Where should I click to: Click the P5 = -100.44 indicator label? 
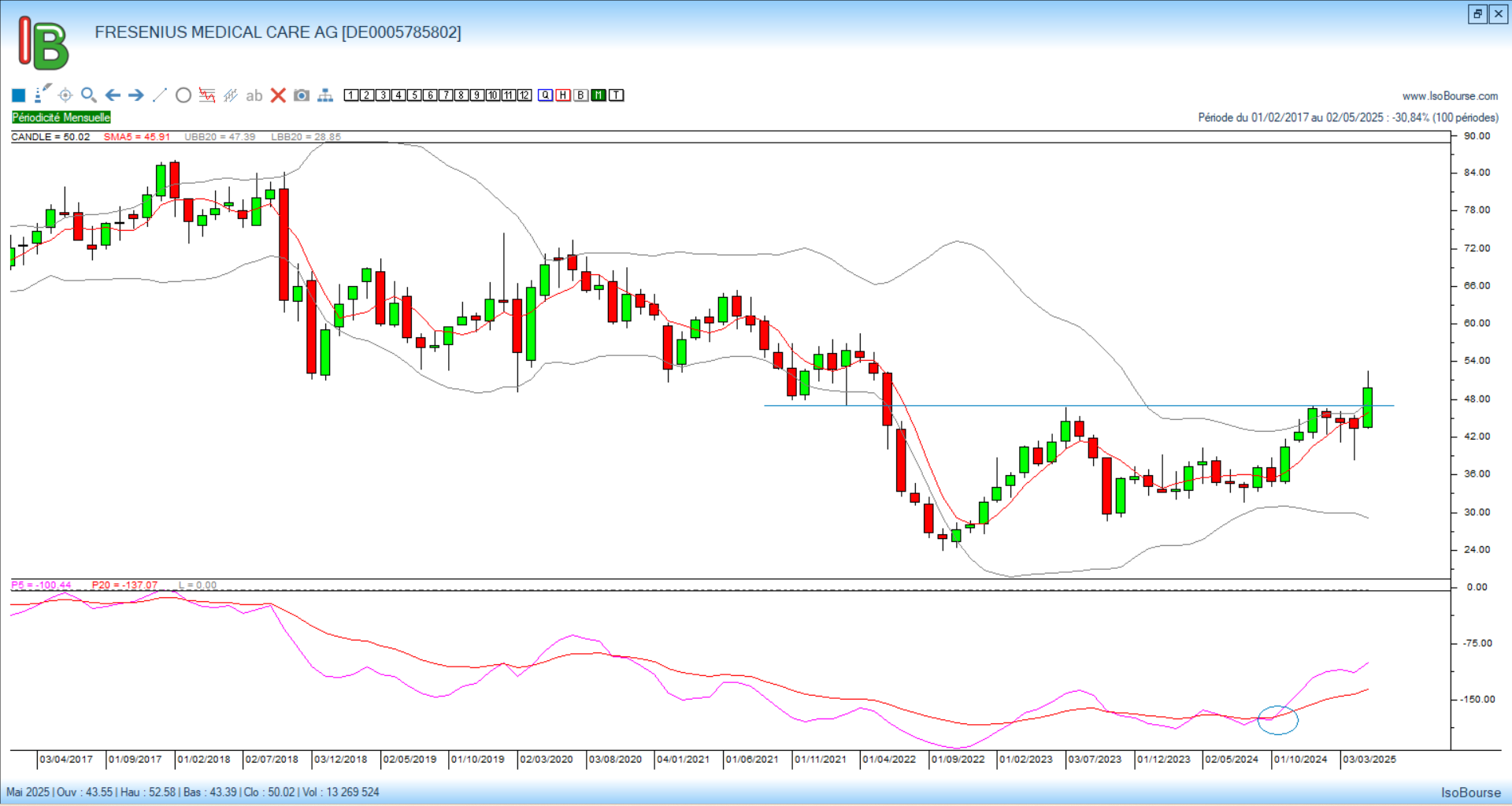41,585
